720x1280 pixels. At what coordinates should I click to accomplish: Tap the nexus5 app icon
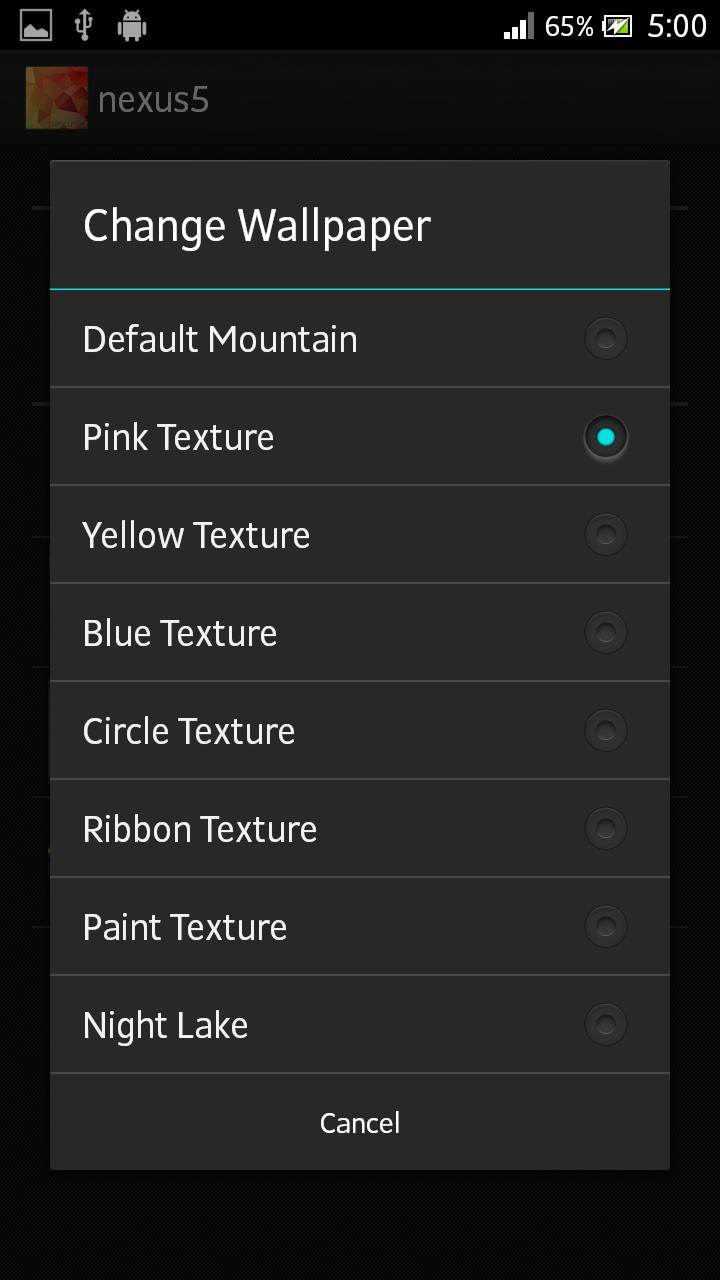[x=56, y=98]
